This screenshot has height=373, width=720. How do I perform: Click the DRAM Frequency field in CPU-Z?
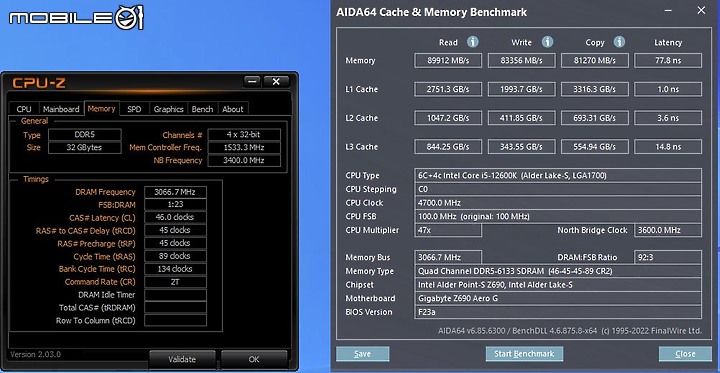click(175, 192)
